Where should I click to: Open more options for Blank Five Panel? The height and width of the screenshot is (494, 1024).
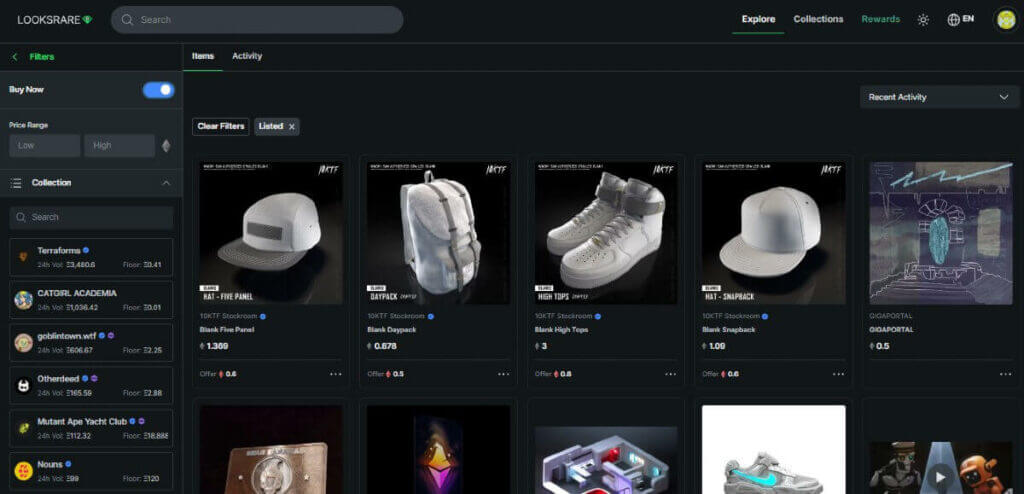pos(336,374)
